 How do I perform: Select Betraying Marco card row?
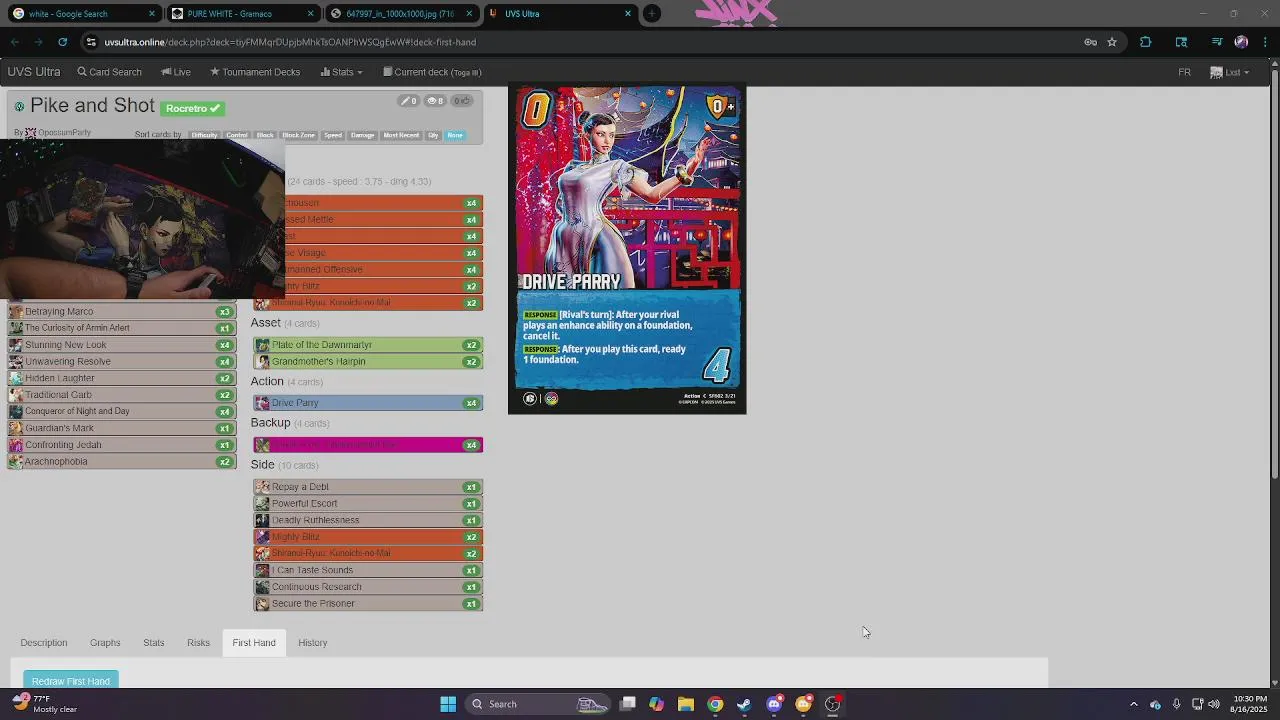pyautogui.click(x=121, y=312)
